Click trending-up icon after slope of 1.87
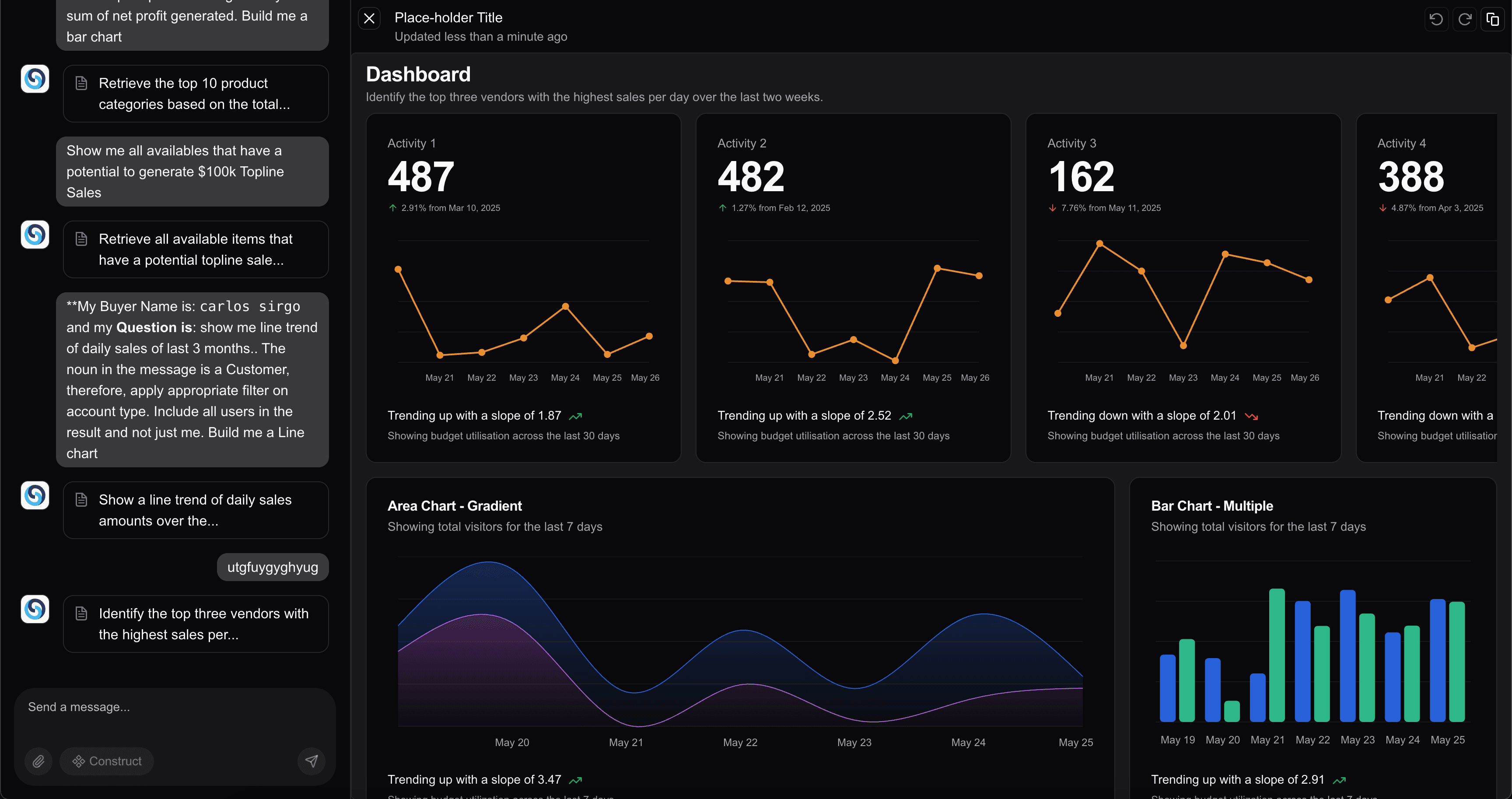 (x=575, y=416)
